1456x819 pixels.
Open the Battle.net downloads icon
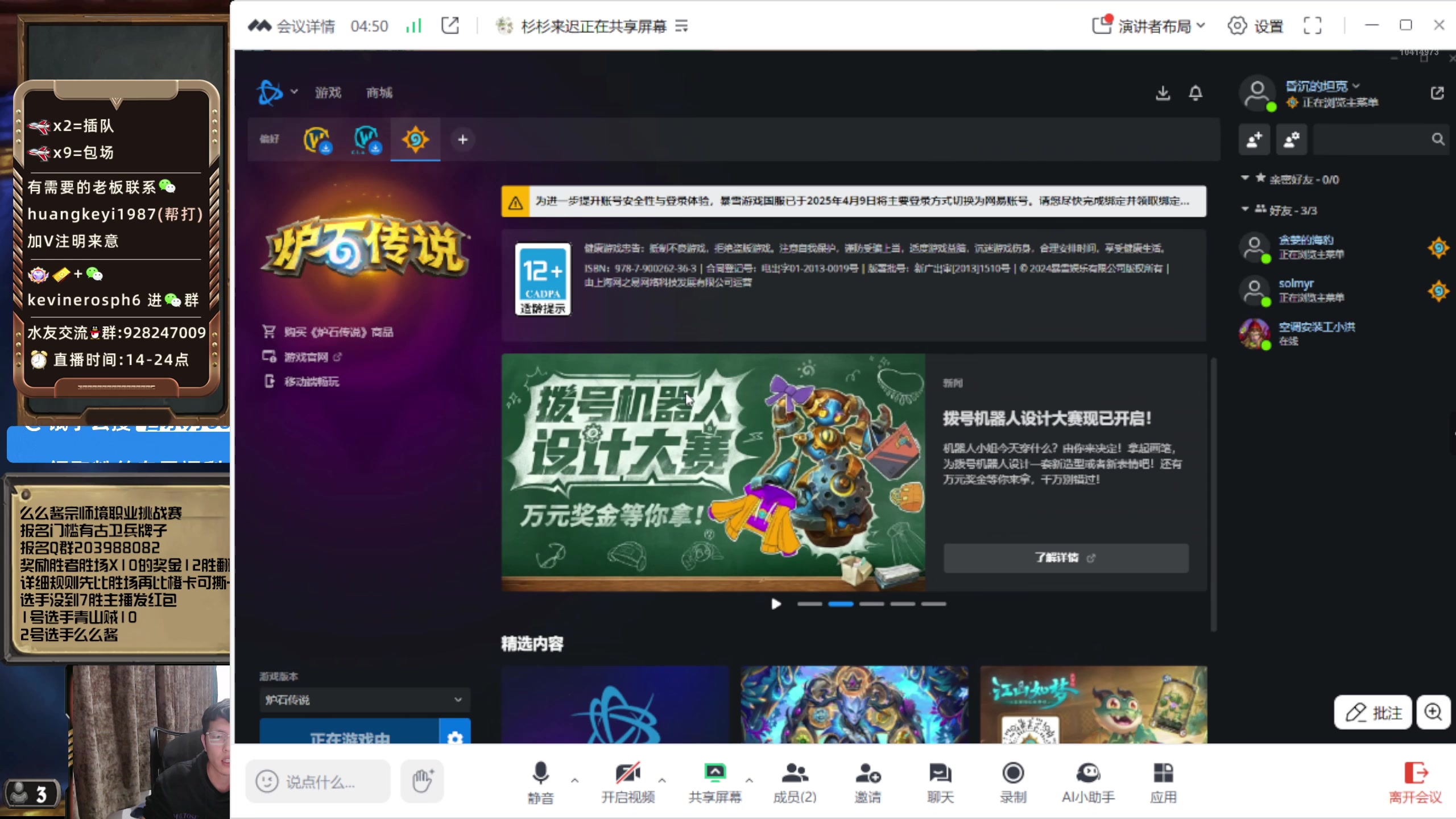[1163, 93]
